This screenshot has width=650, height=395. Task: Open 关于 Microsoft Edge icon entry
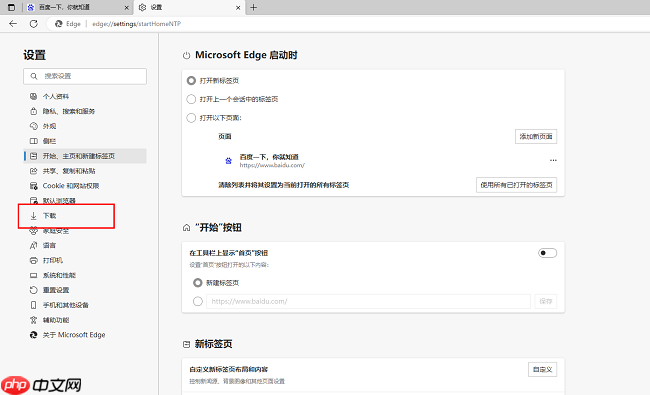(x=34, y=335)
